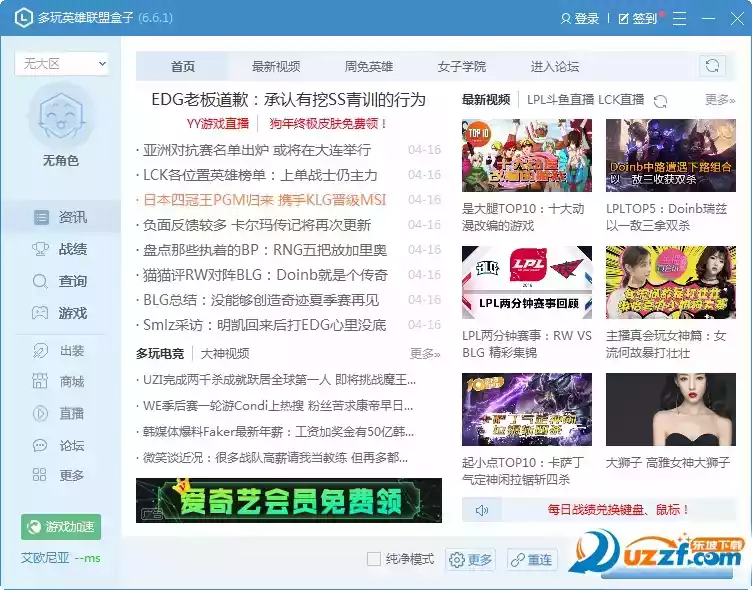Toggle the 纯净模式 checkbox

pyautogui.click(x=374, y=559)
